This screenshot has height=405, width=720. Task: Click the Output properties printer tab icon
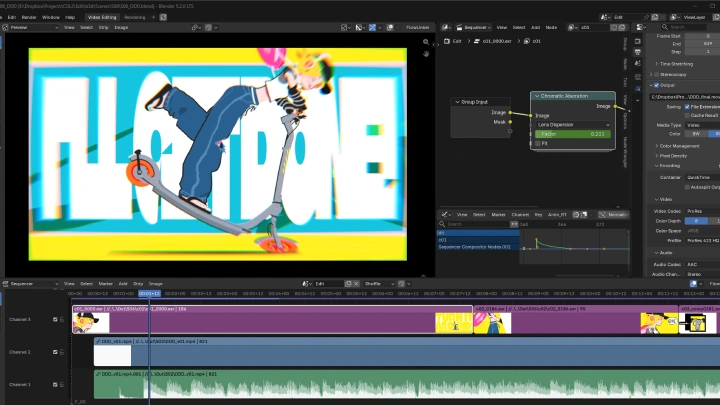[637, 52]
